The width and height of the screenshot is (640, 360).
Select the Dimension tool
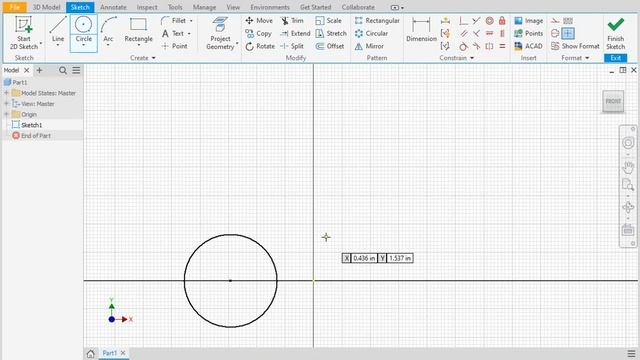421,29
